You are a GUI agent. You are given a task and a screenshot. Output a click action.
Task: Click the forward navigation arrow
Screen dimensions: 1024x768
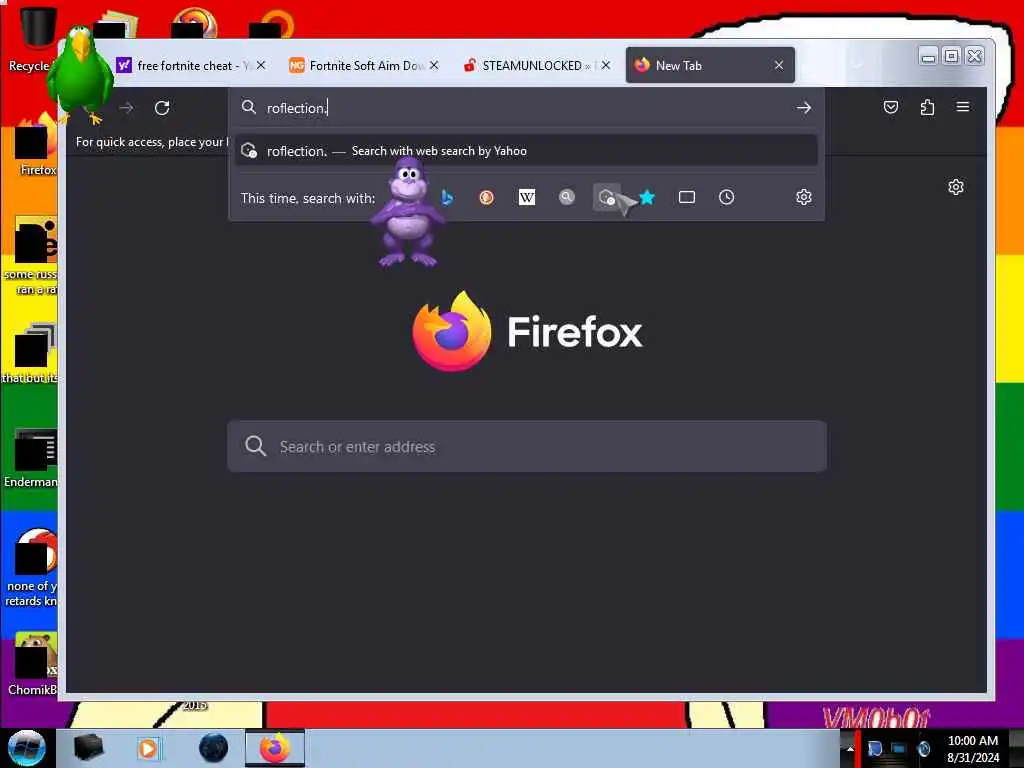tap(126, 108)
